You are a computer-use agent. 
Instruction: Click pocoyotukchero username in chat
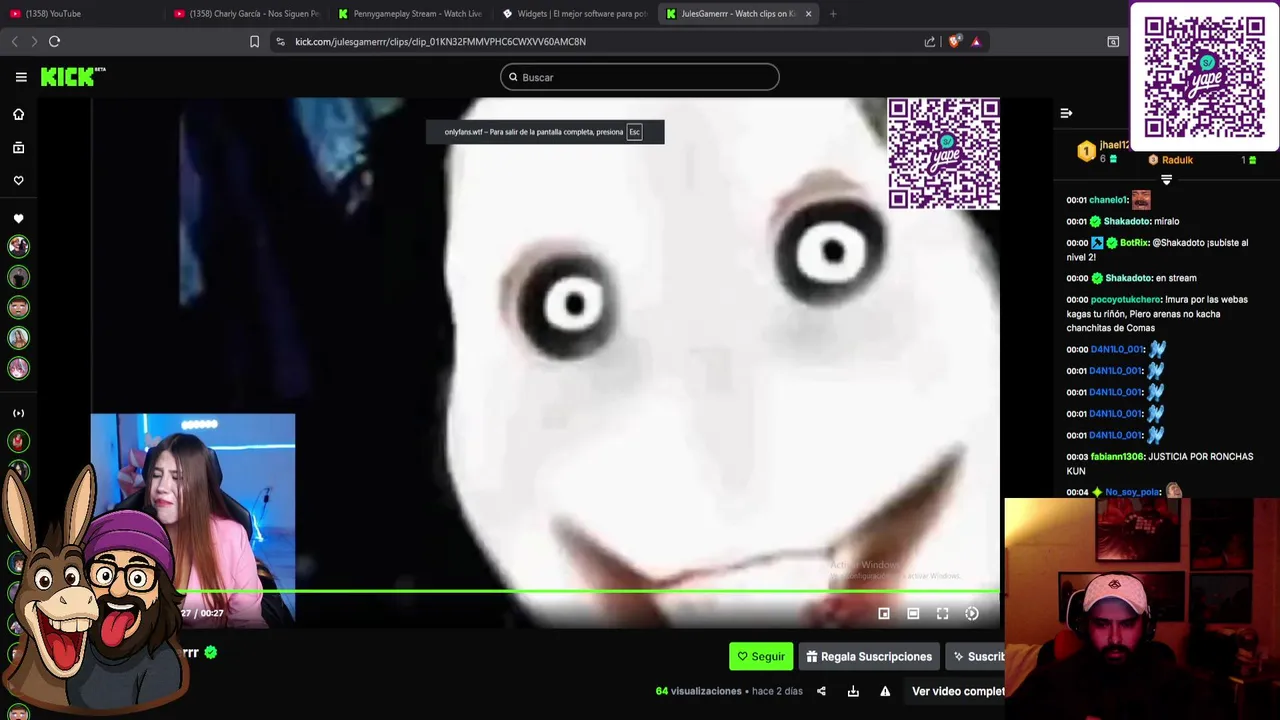coord(1126,300)
